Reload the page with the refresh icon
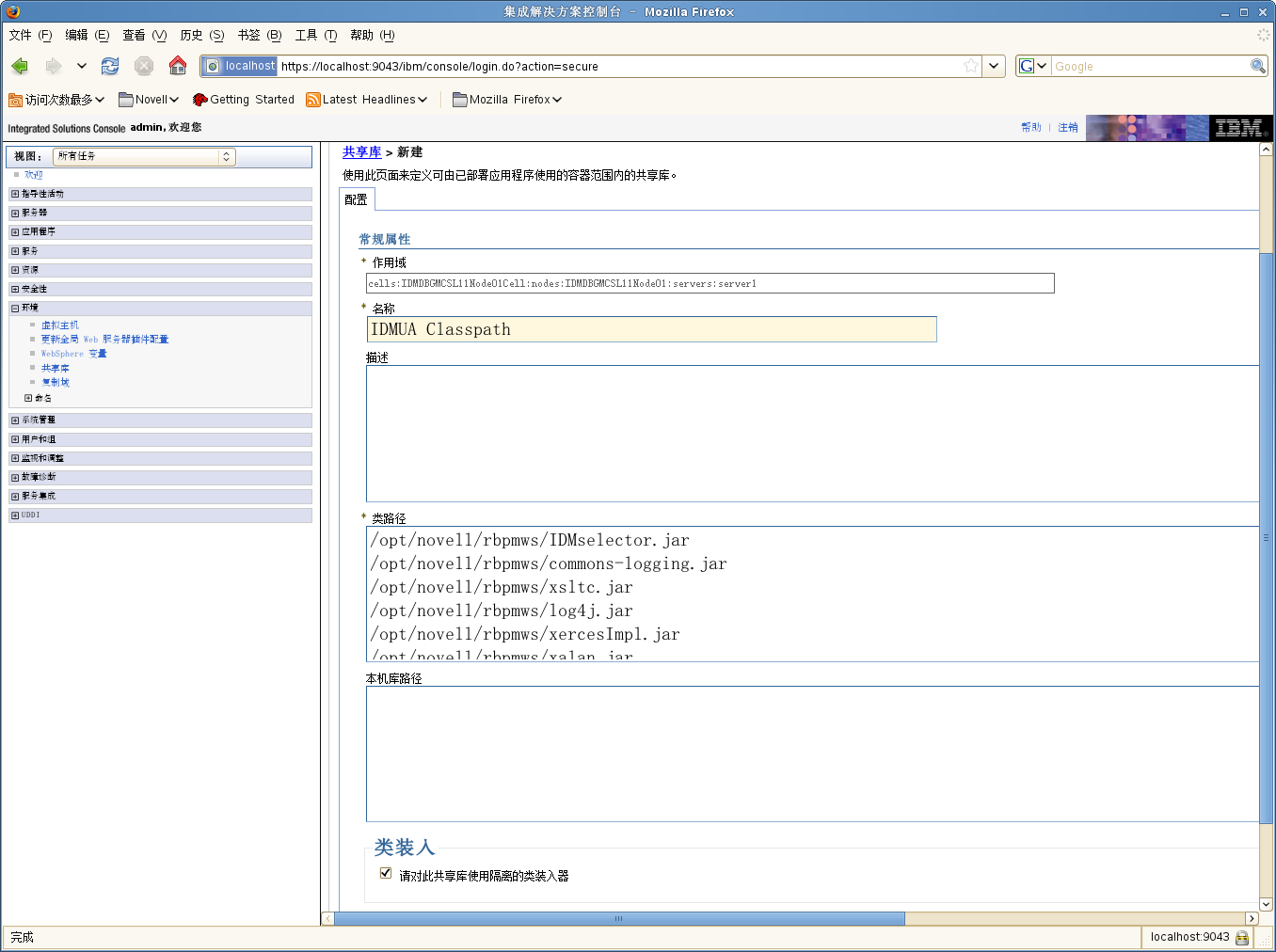1276x952 pixels. click(110, 66)
